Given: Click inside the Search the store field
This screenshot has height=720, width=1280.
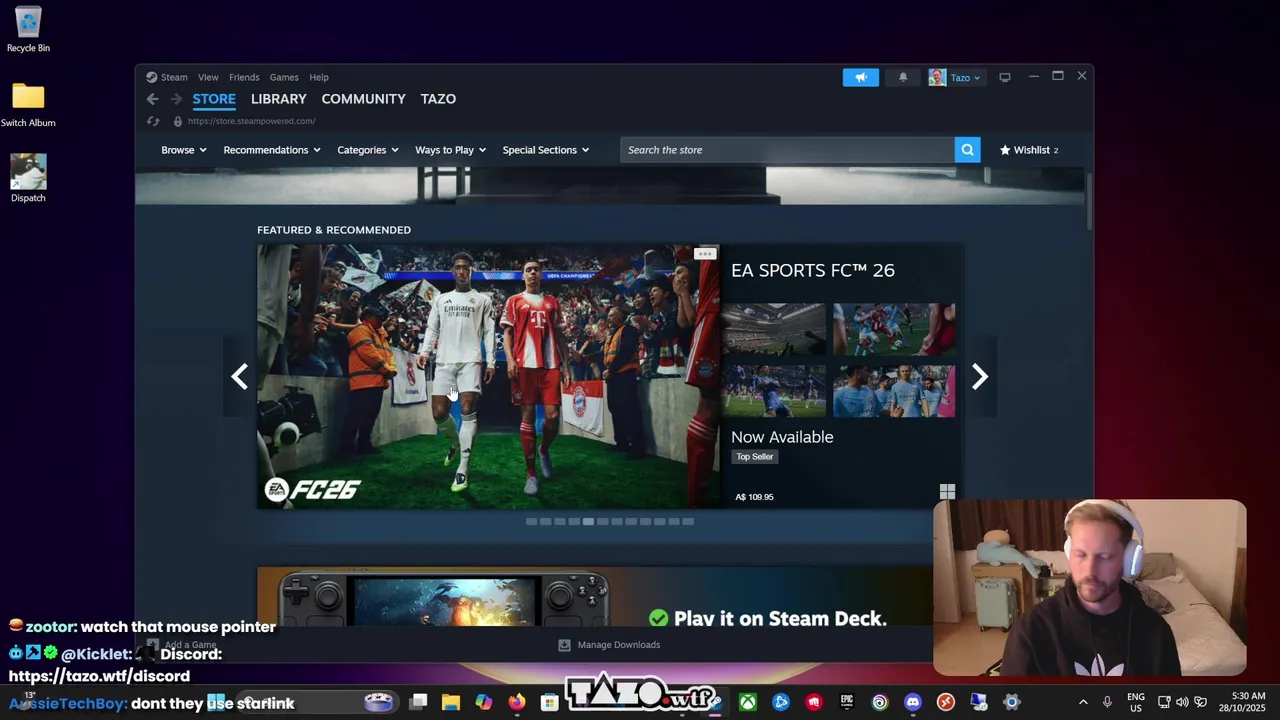Looking at the screenshot, I should coord(787,150).
